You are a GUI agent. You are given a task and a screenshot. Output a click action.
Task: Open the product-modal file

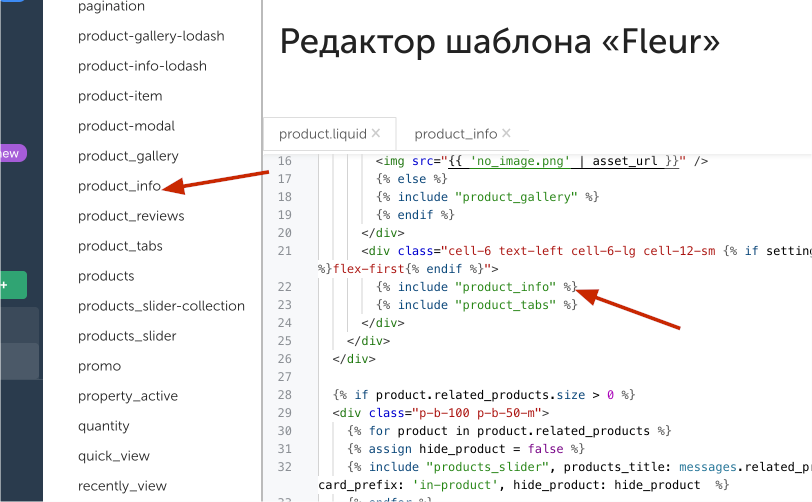coord(126,126)
